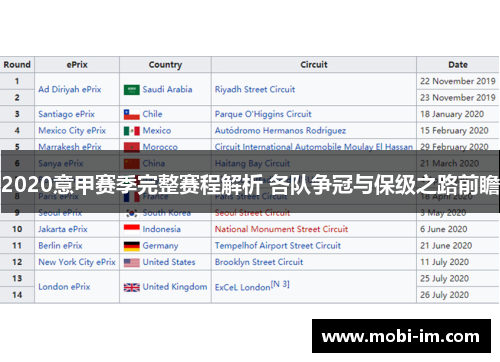This screenshot has width=500, height=362.
Task: Open the United States country link
Action: 169,262
